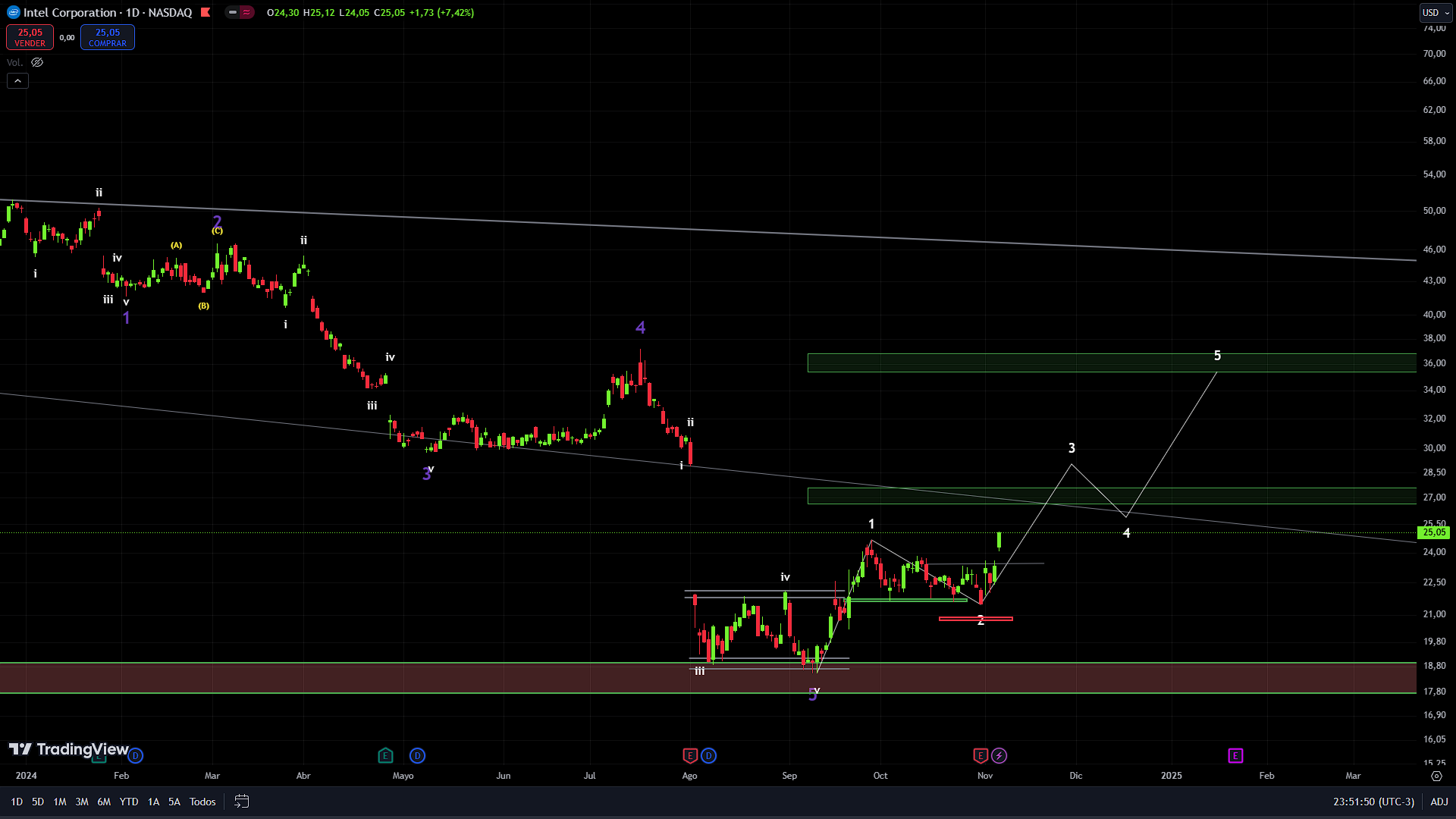
Task: Click the yellow (A) wave label
Action: pos(176,245)
